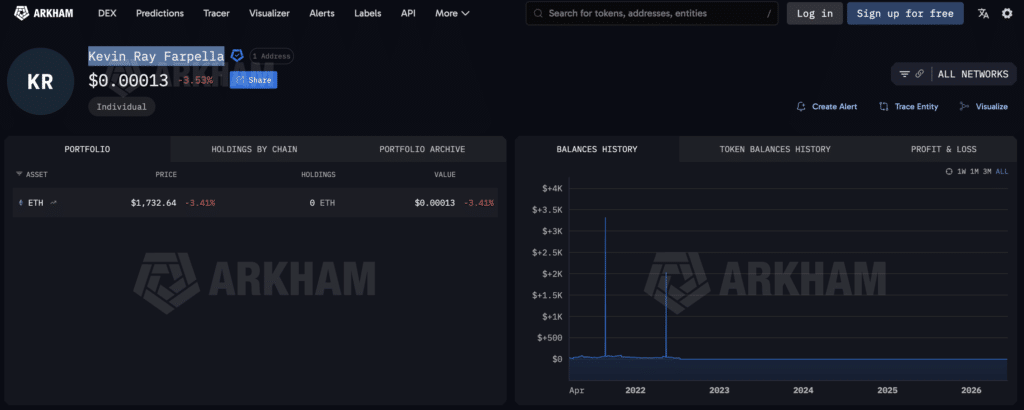The height and width of the screenshot is (410, 1024).
Task: Click the -3.53% change beside total balance
Action: click(195, 80)
